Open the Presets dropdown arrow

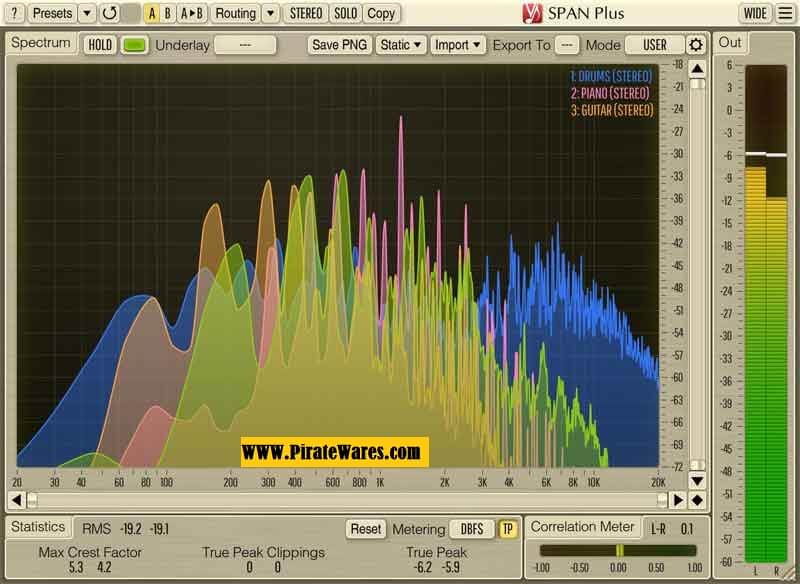(x=87, y=13)
